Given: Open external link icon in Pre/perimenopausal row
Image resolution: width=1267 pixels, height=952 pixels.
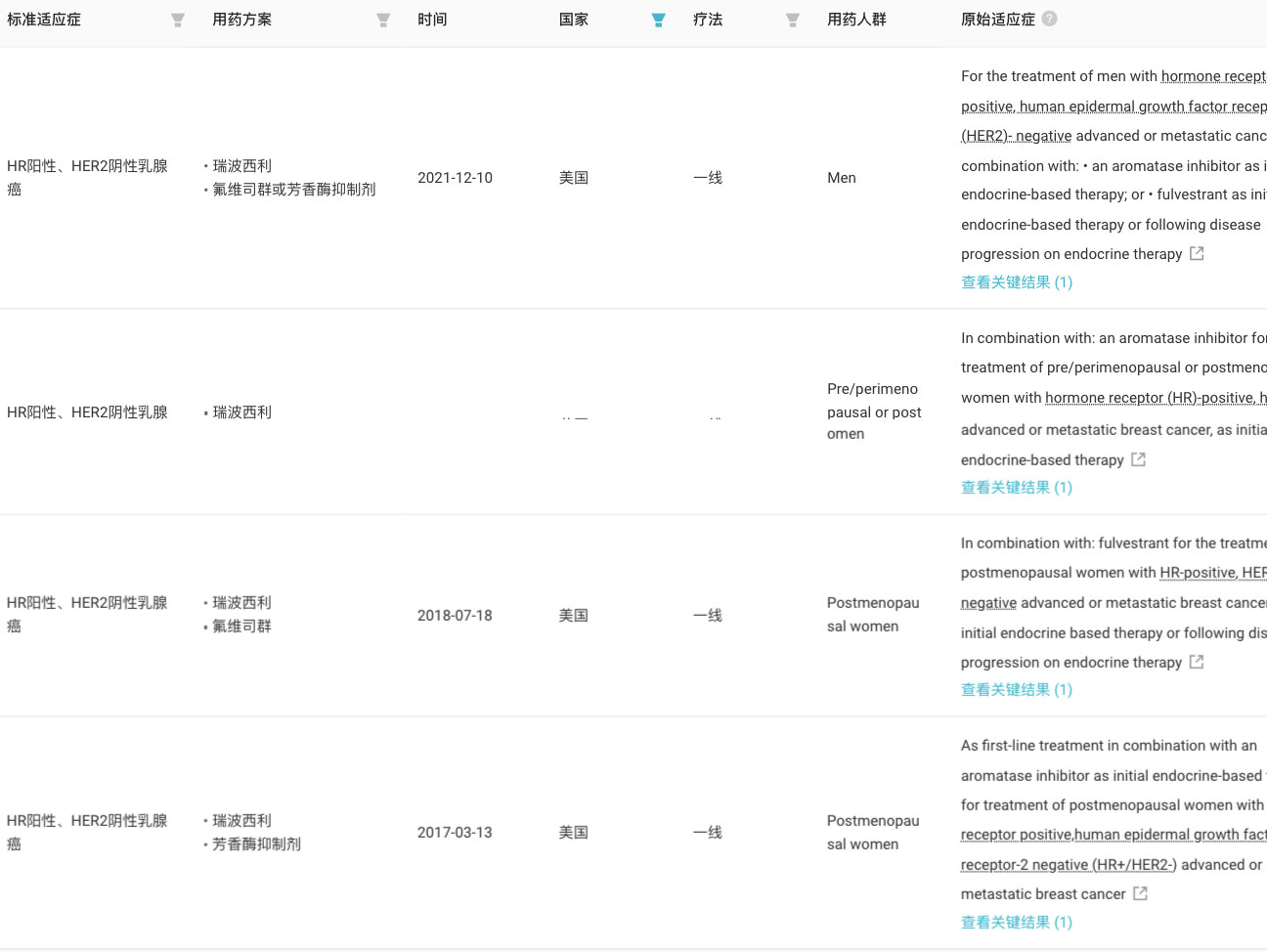Looking at the screenshot, I should (1138, 459).
